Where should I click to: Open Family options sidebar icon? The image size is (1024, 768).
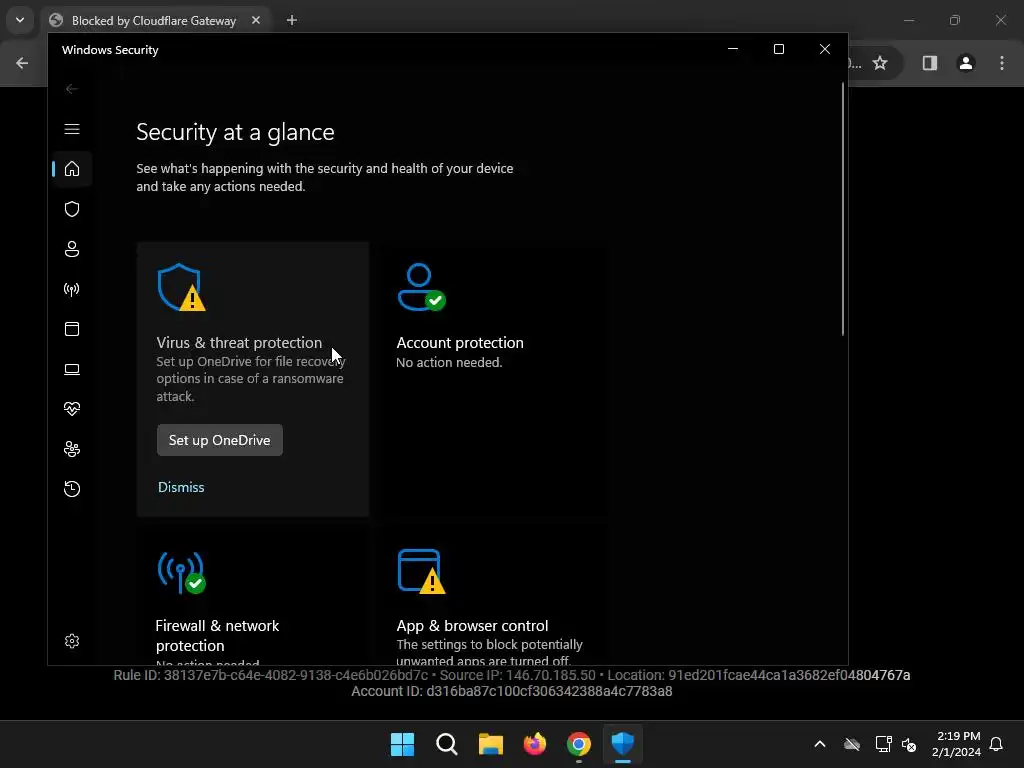click(x=72, y=449)
